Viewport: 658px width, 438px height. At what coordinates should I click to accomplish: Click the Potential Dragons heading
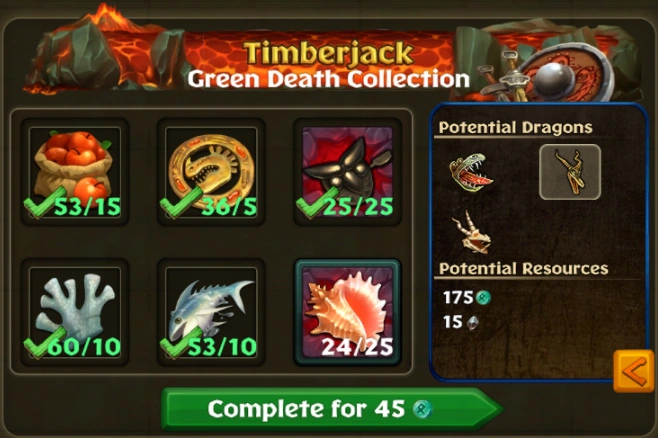click(515, 127)
